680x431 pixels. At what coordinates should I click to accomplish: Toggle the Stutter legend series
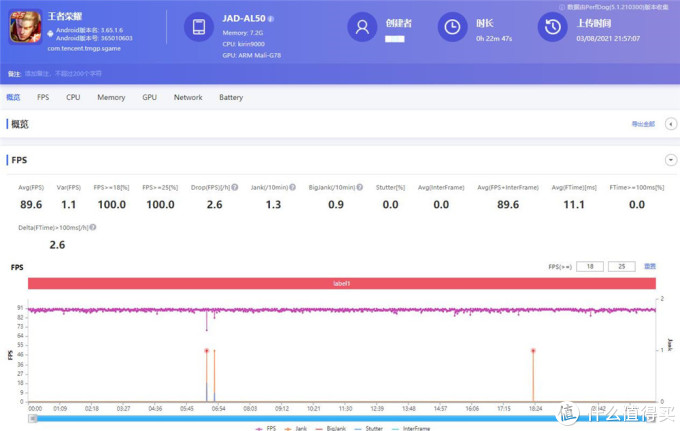pyautogui.click(x=369, y=428)
